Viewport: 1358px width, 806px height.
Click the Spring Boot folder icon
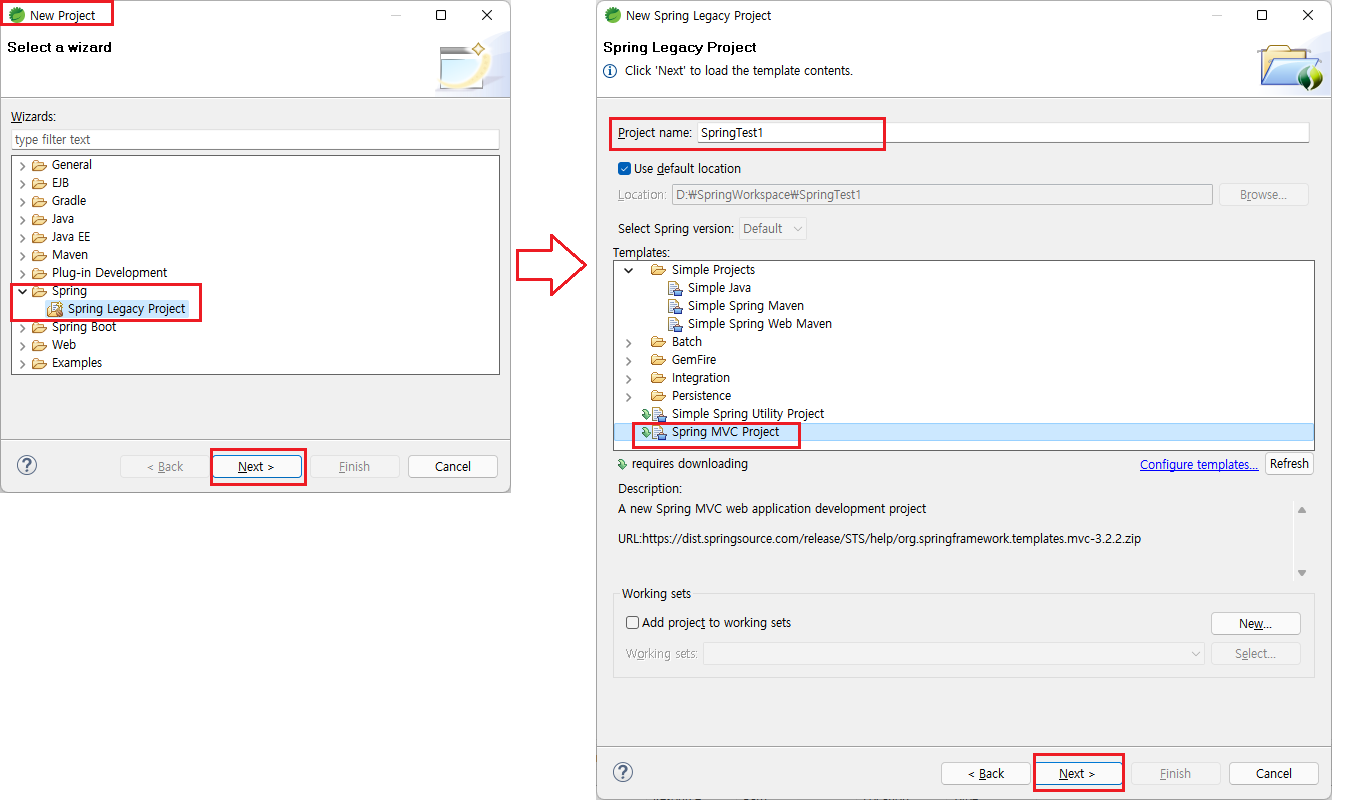click(x=39, y=327)
